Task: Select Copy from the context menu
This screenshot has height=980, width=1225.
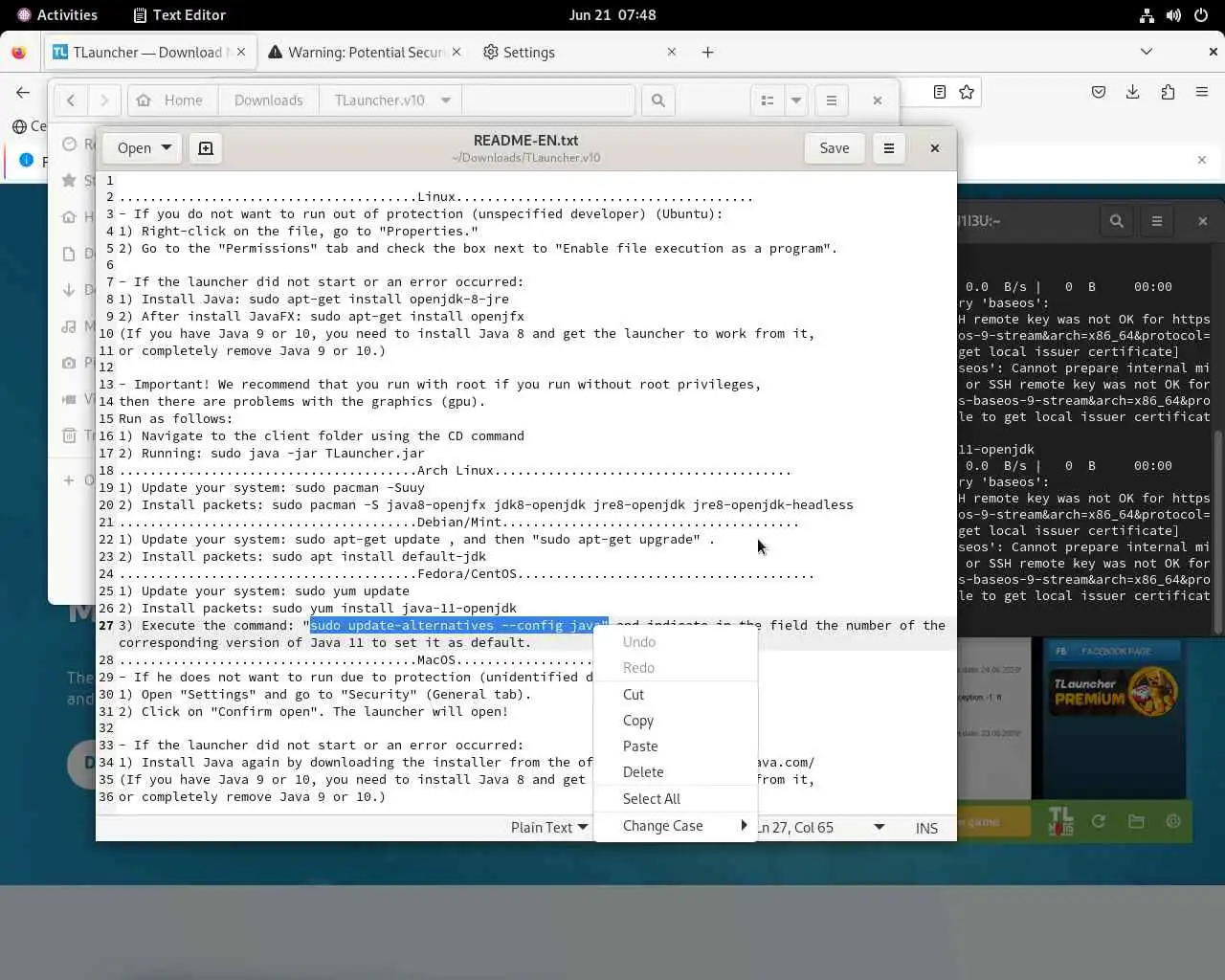Action: [676, 721]
